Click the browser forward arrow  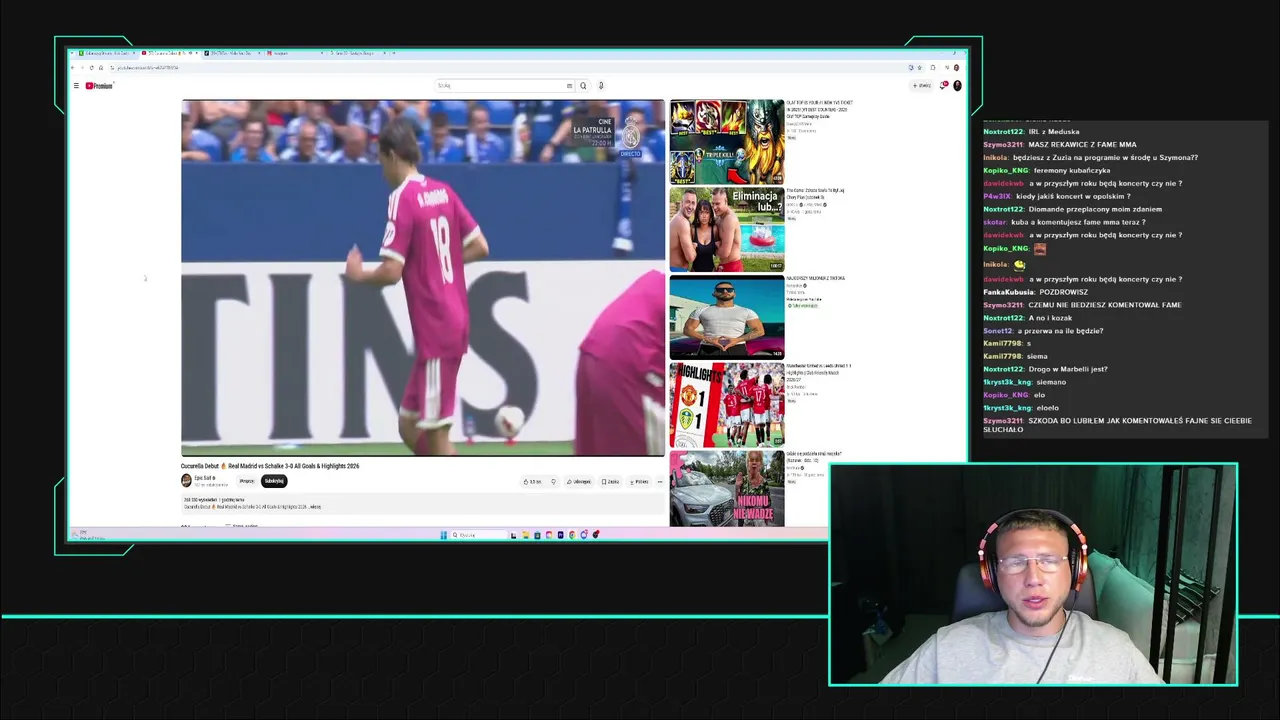click(82, 68)
